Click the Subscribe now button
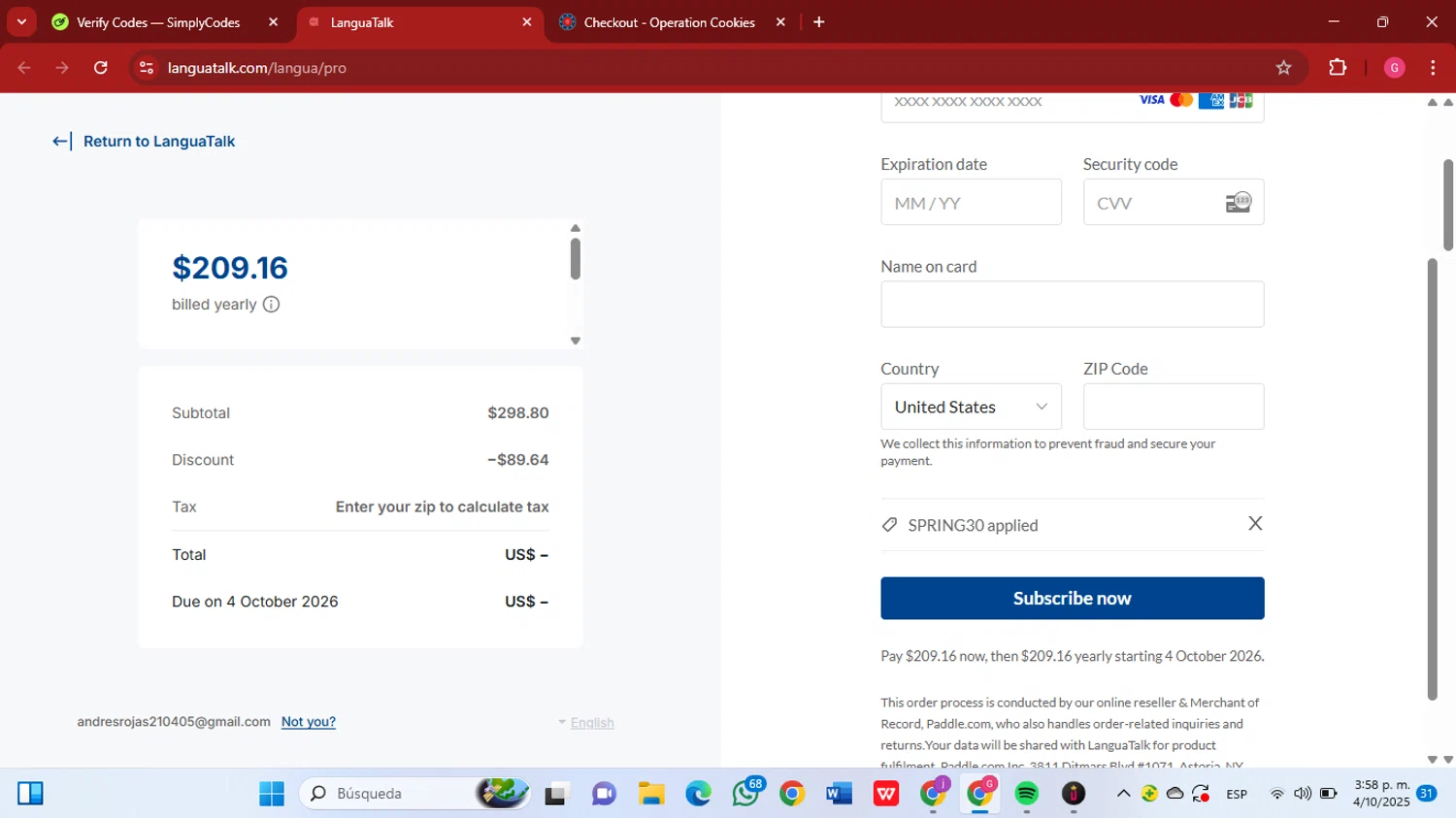Screen dimensions: 1456x818 tap(1072, 598)
